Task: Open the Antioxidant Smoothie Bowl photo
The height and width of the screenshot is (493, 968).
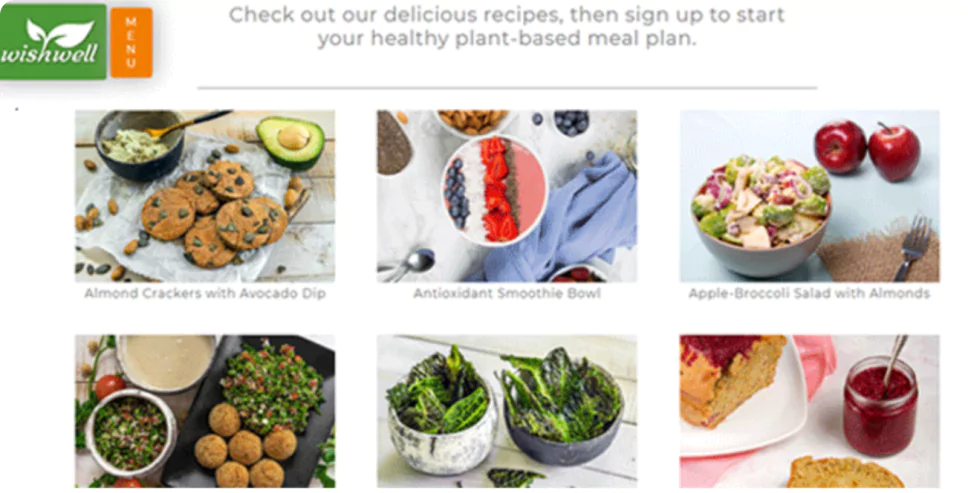Action: tap(507, 196)
